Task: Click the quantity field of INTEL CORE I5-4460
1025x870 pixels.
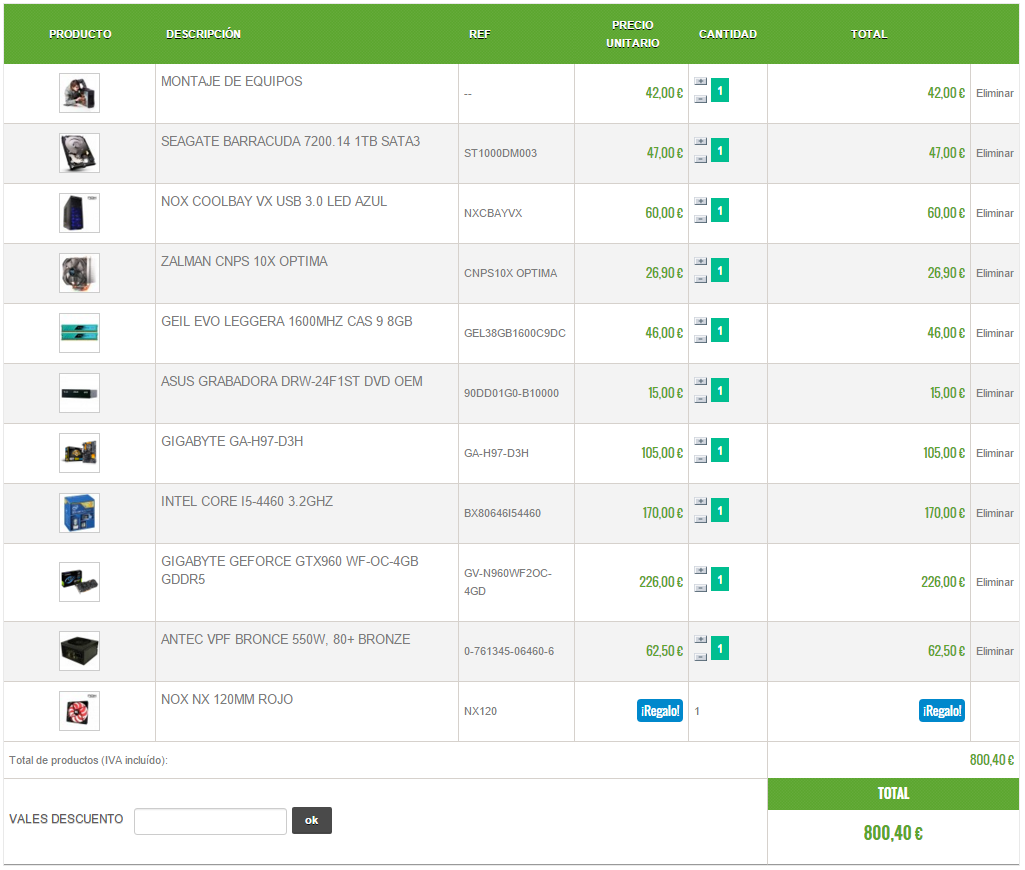Action: point(720,510)
